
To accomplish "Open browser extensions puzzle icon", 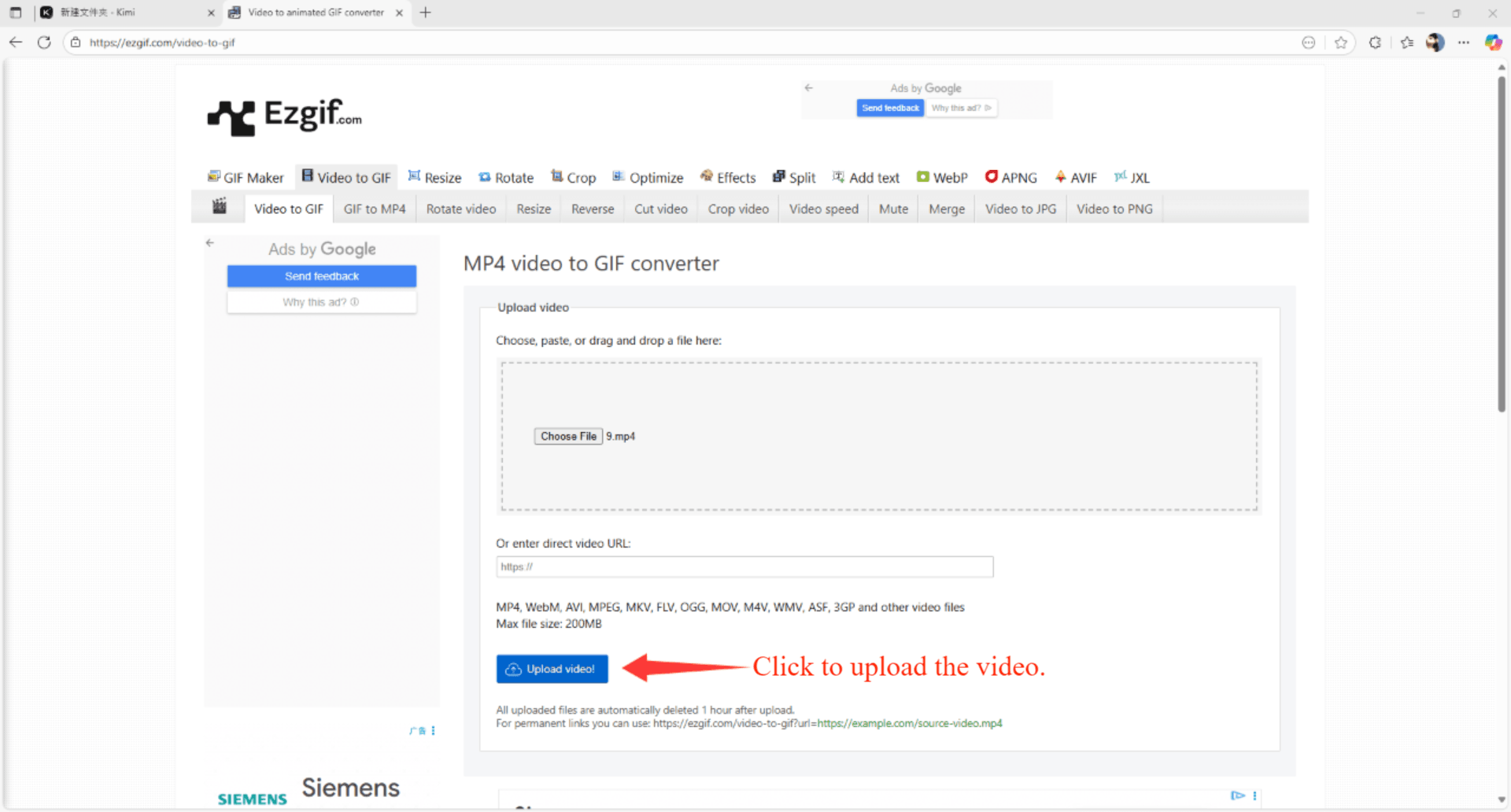I will pos(1375,42).
